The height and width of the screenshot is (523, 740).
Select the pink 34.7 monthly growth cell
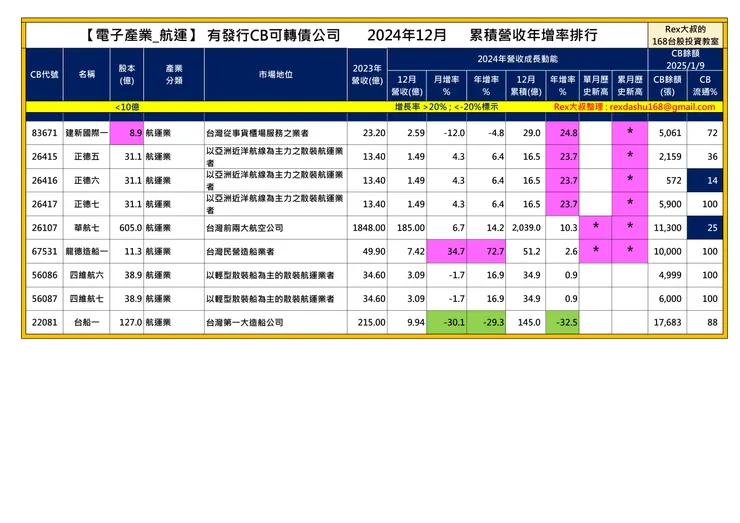(x=446, y=251)
